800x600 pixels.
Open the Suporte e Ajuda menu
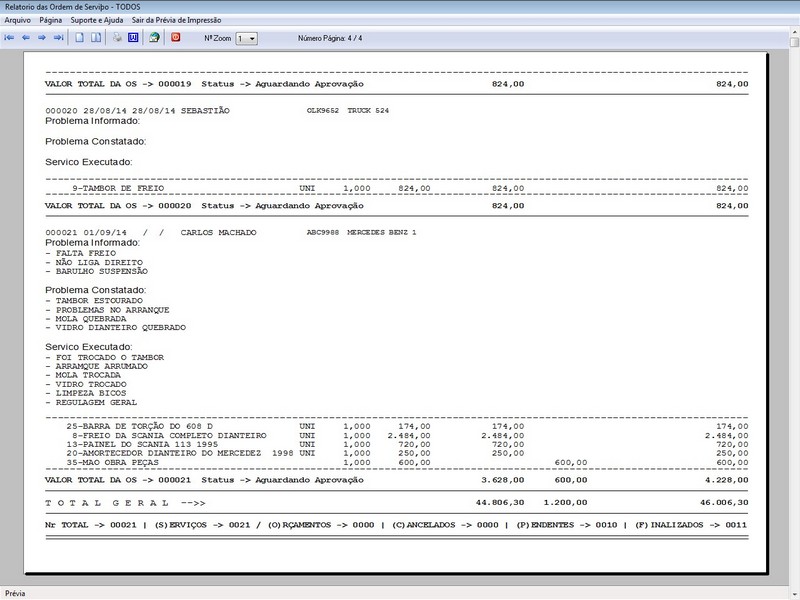coord(97,20)
